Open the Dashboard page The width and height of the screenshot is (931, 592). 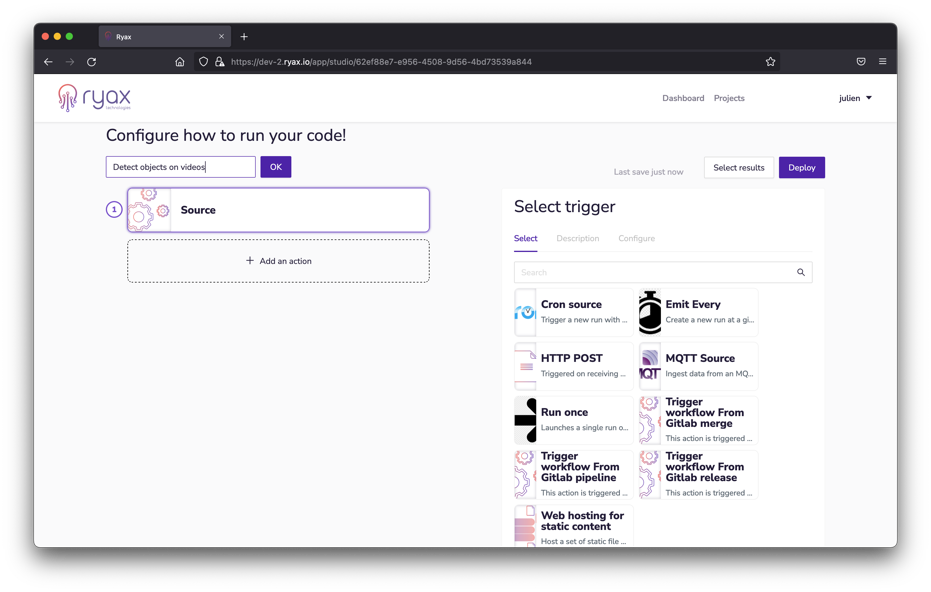683,98
